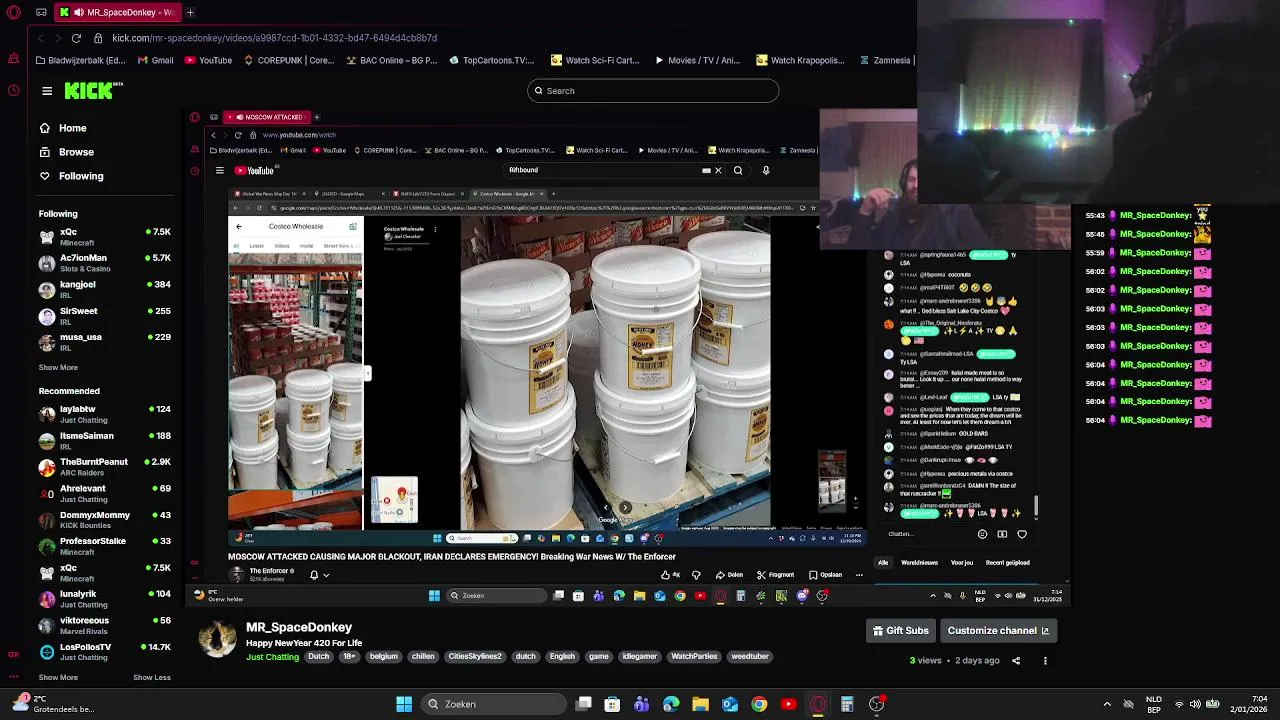Go to Home in Kick sidebar
Screen dimensions: 1280x720
[72, 128]
